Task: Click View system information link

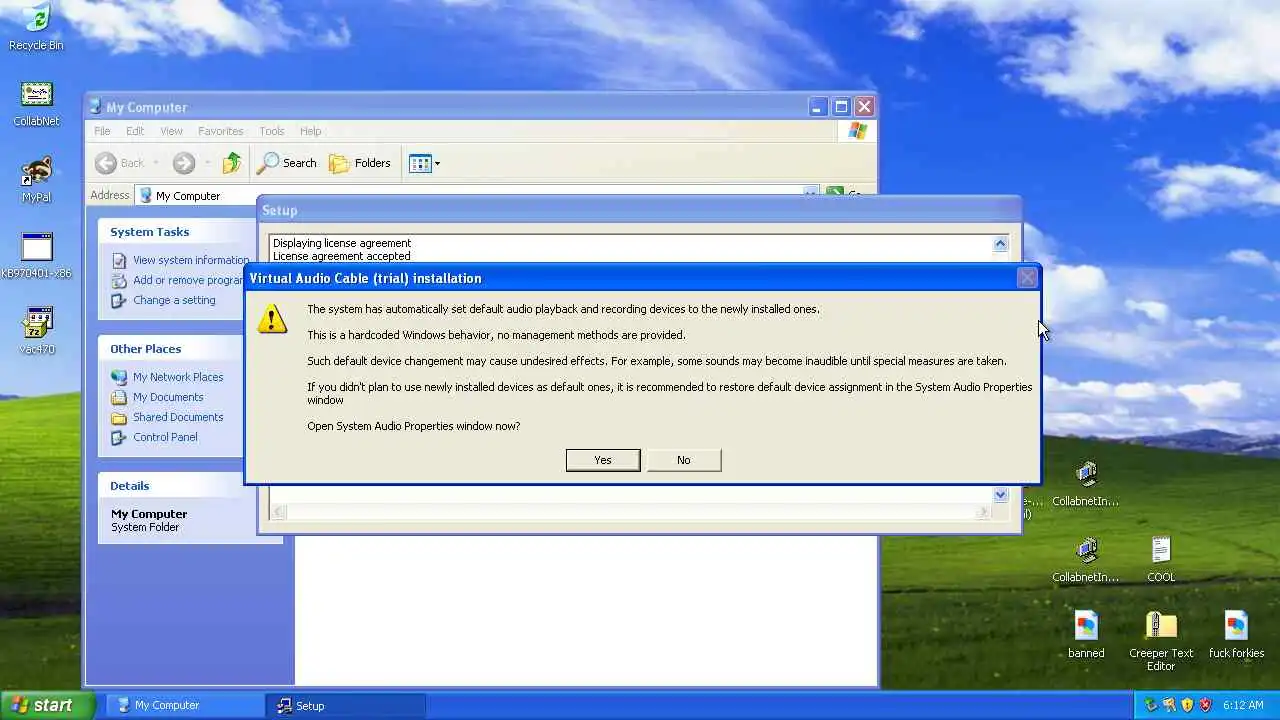Action: click(x=191, y=260)
